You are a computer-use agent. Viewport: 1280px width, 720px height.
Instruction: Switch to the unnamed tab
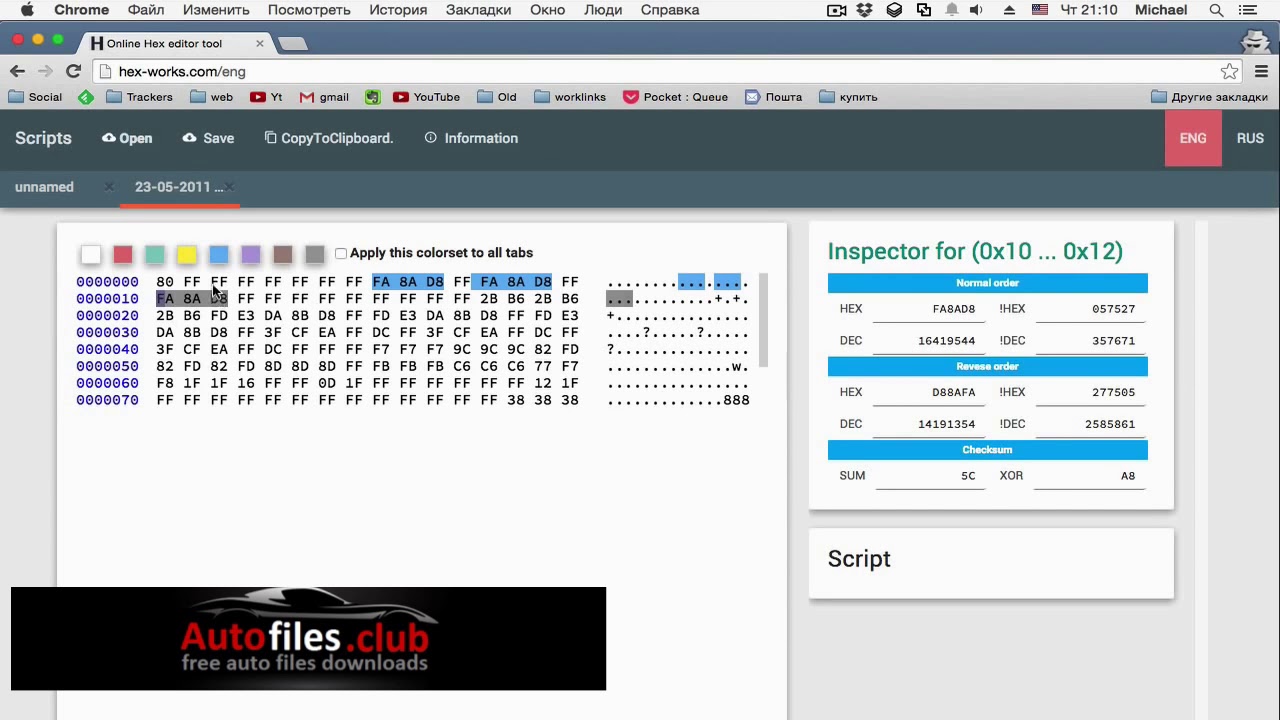[44, 187]
